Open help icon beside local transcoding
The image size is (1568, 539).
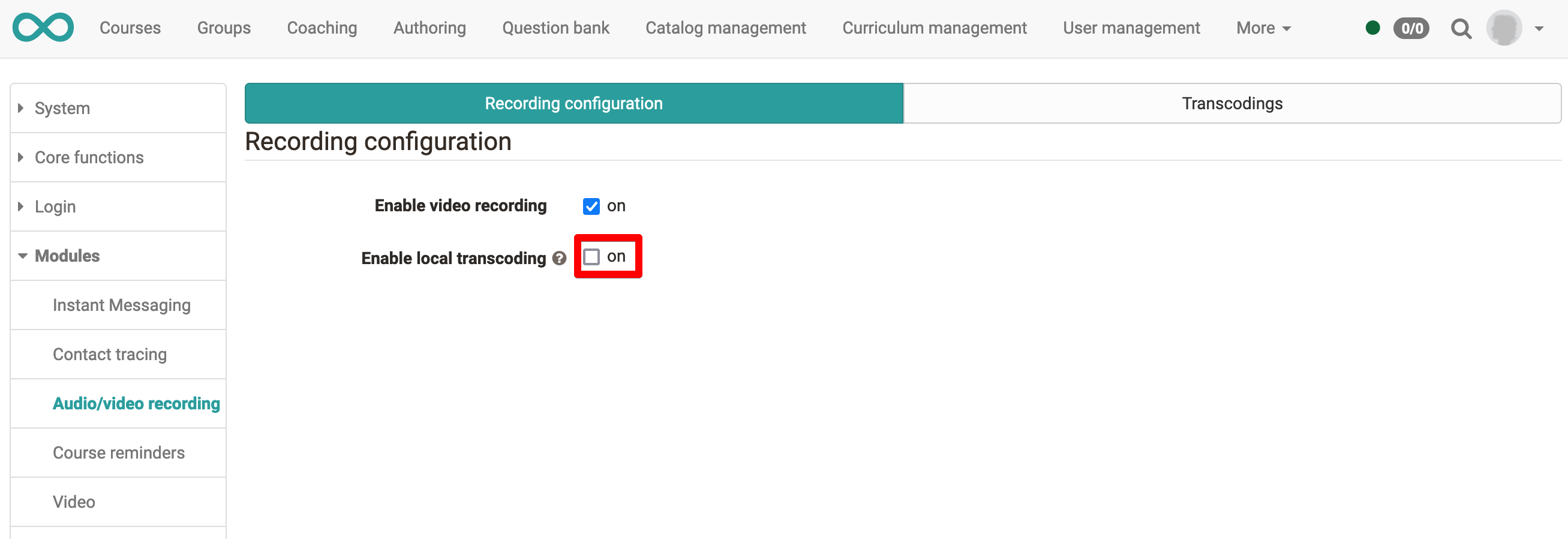pyautogui.click(x=559, y=258)
